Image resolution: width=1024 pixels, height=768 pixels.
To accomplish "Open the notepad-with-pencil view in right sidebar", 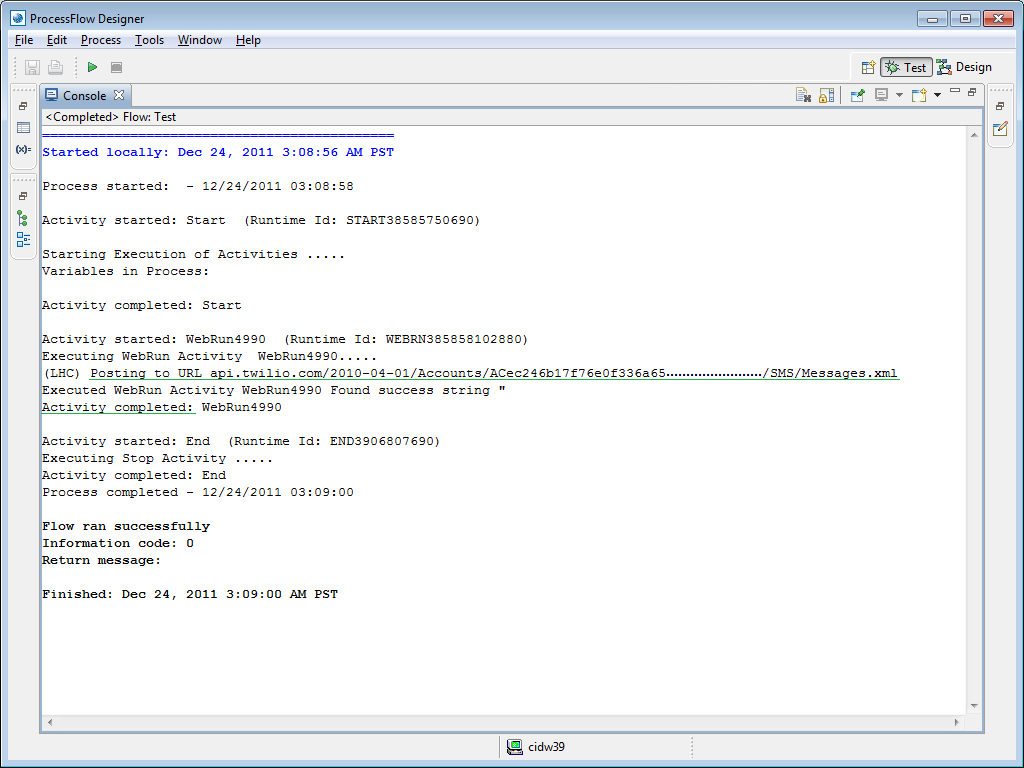I will click(x=999, y=129).
